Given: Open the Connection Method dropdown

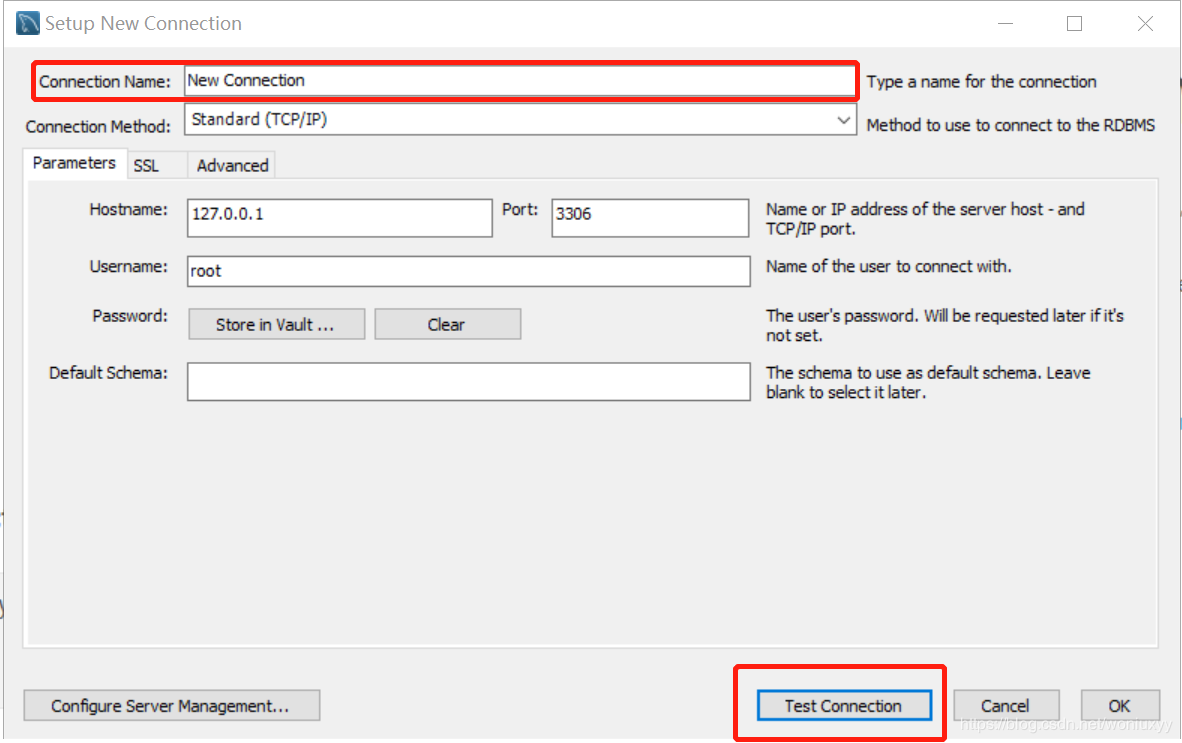Looking at the screenshot, I should (520, 120).
